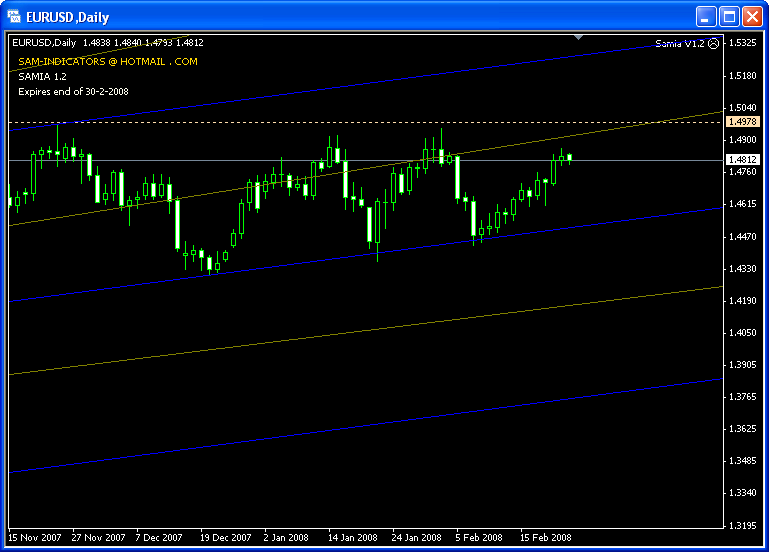Click the 1.3195 price scale value
The height and width of the screenshot is (552, 769).
tap(743, 526)
